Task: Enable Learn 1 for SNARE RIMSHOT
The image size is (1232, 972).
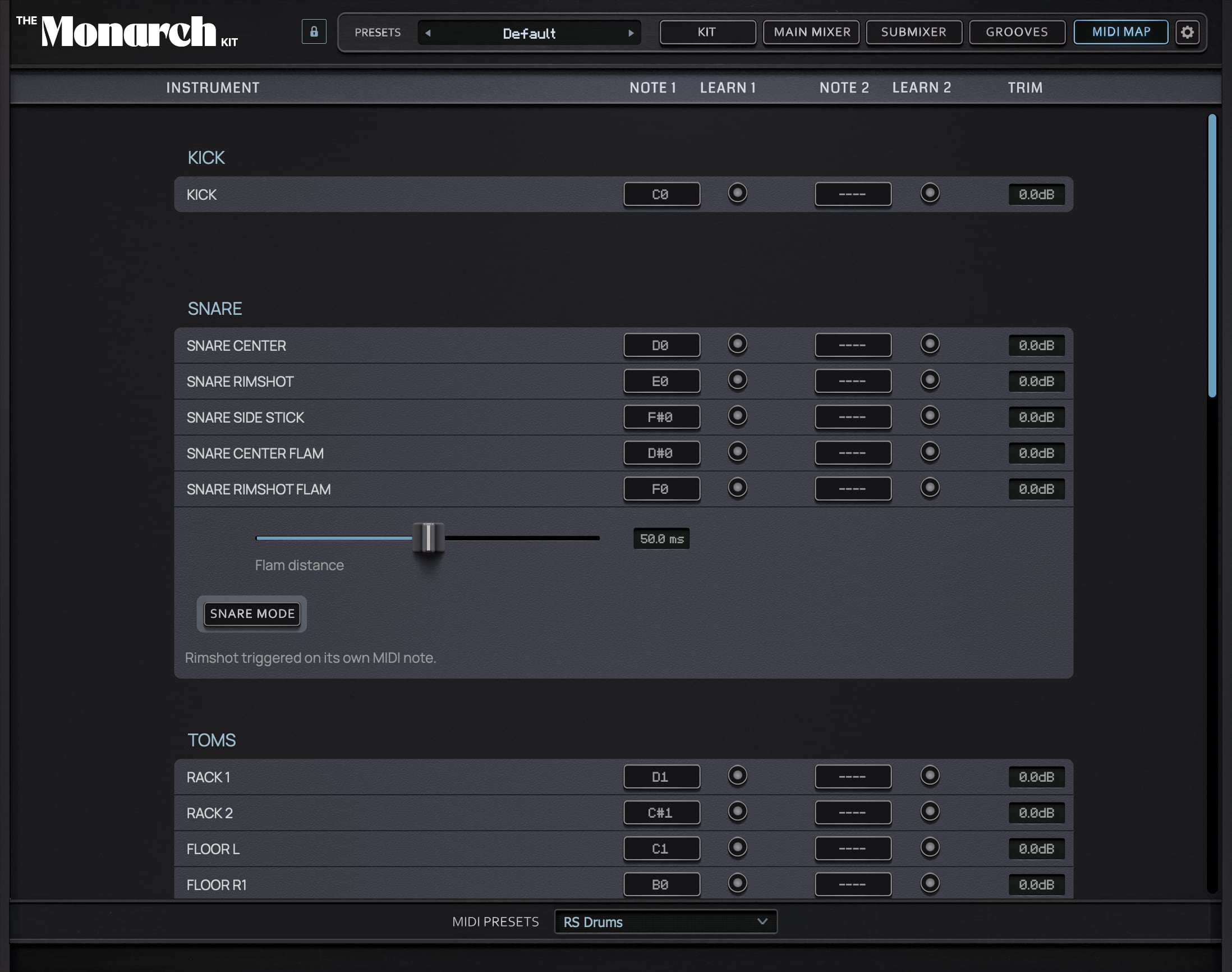Action: click(737, 379)
